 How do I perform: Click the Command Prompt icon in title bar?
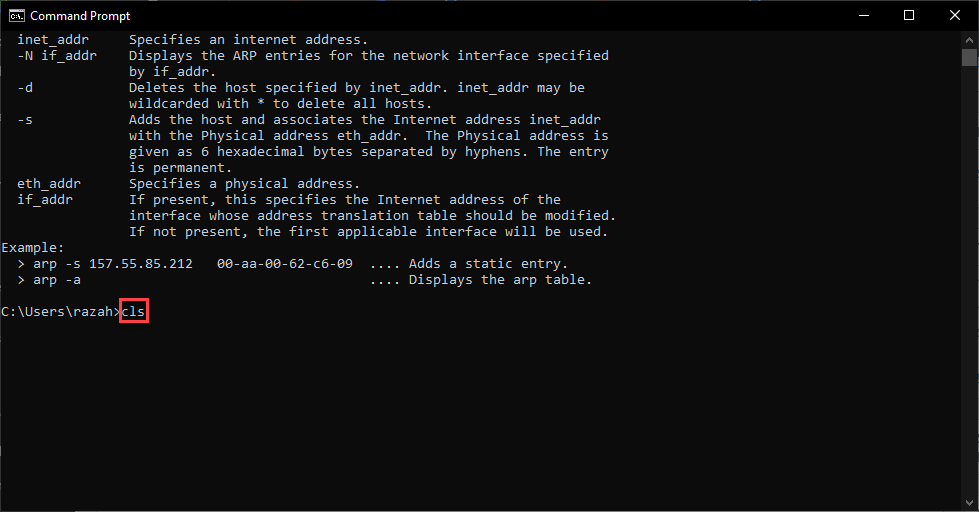tap(17, 16)
